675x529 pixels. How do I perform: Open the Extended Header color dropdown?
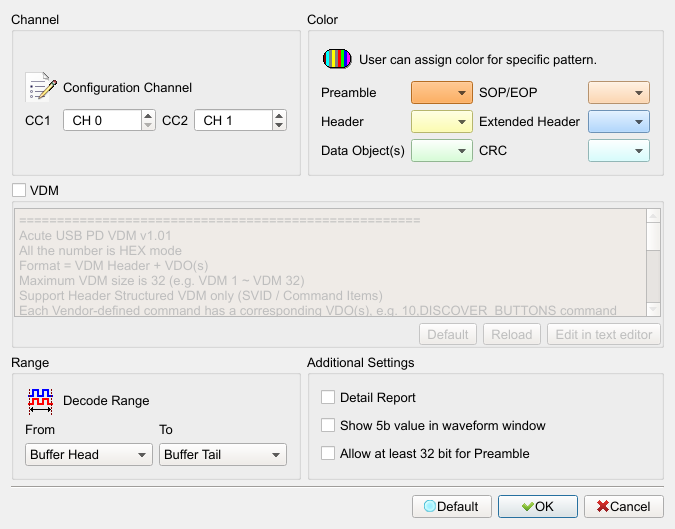coord(619,121)
